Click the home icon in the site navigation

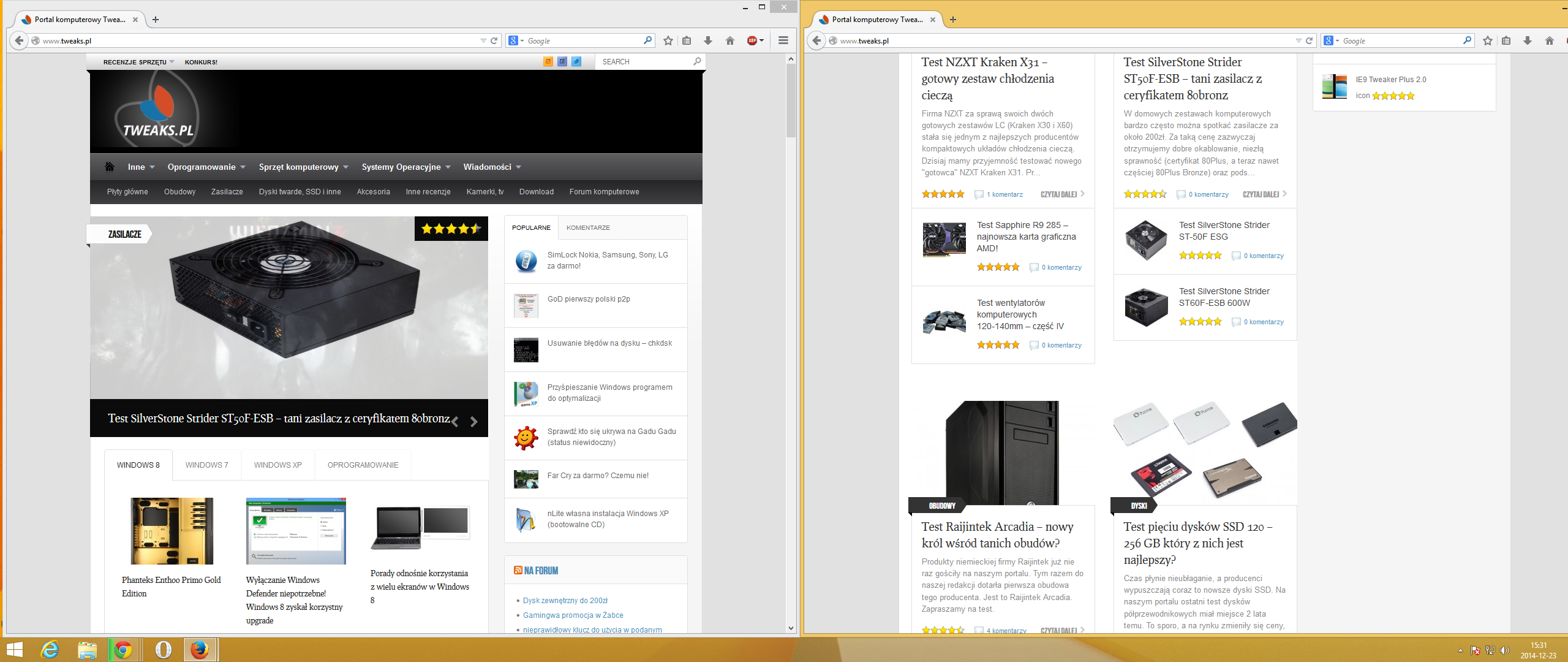click(110, 167)
